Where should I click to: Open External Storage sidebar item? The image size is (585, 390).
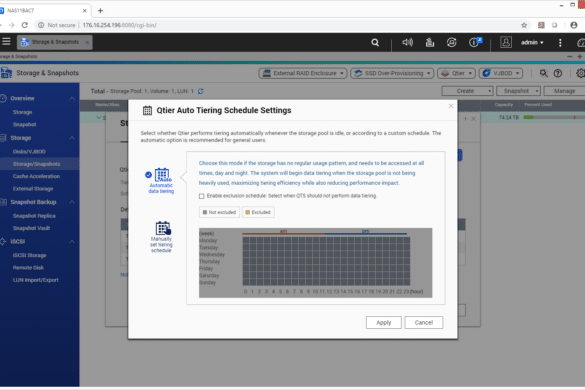coord(33,188)
